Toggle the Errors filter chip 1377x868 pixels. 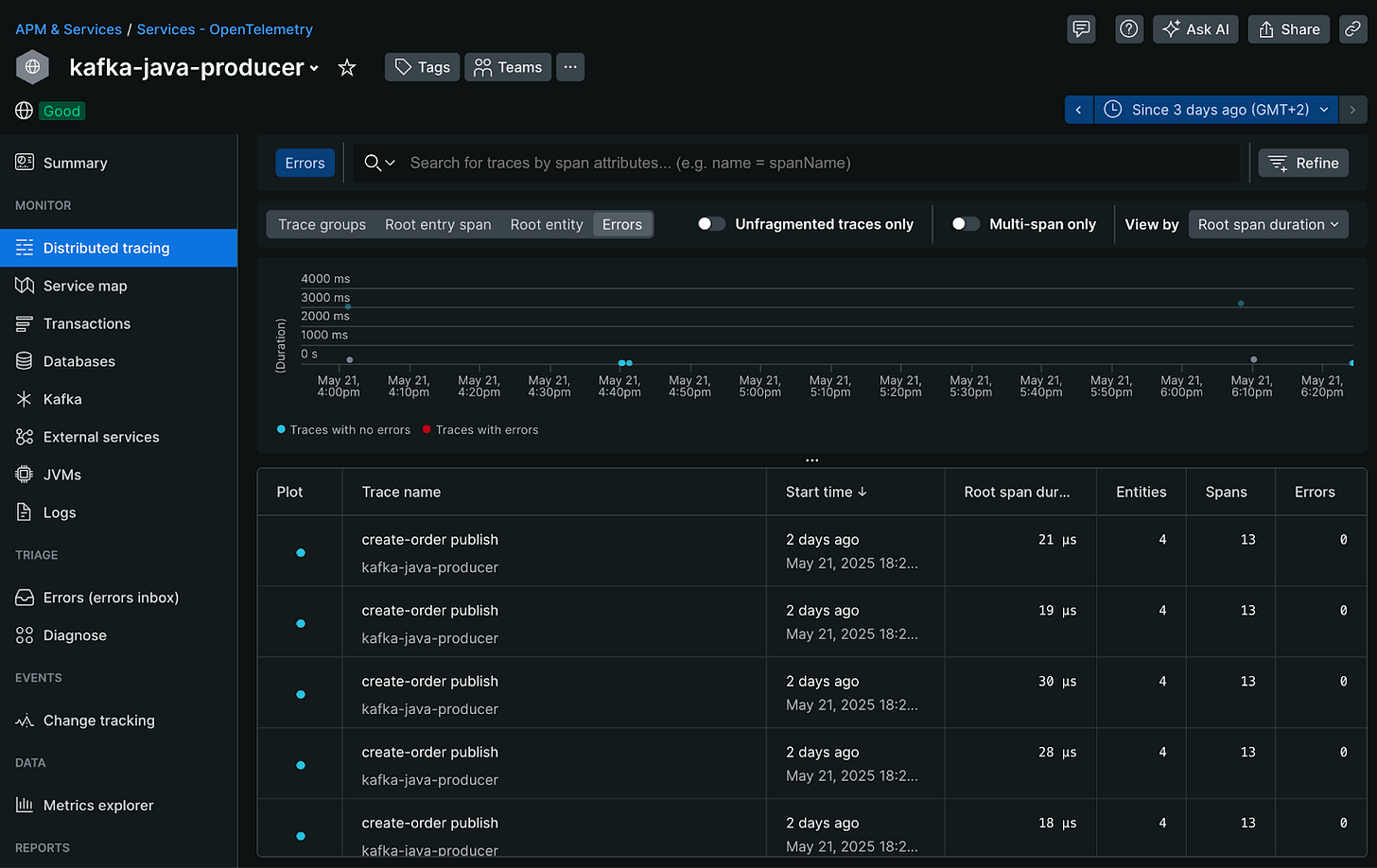[305, 163]
